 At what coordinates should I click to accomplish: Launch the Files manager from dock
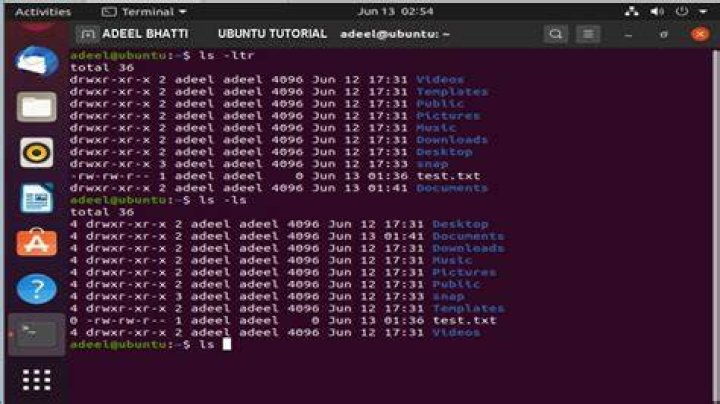pos(37,107)
